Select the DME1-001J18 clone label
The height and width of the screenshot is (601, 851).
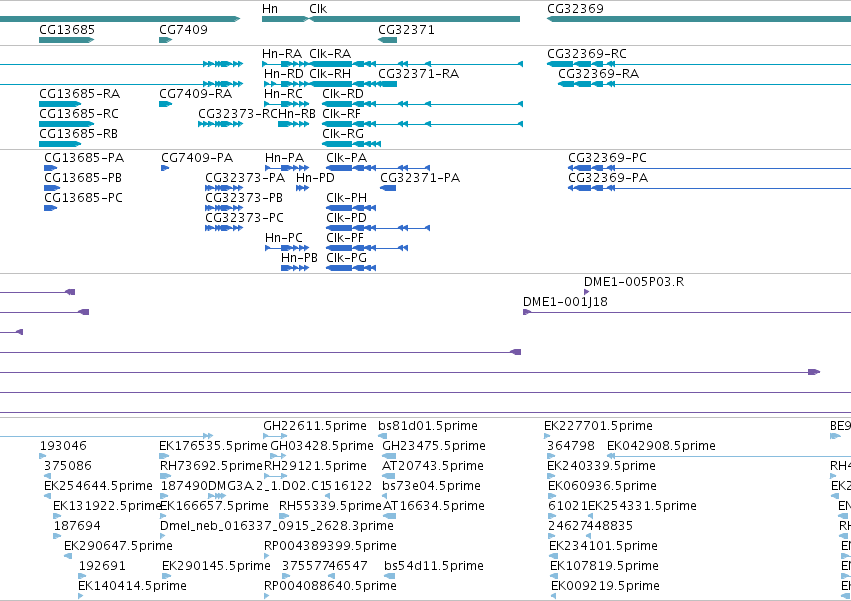[565, 302]
